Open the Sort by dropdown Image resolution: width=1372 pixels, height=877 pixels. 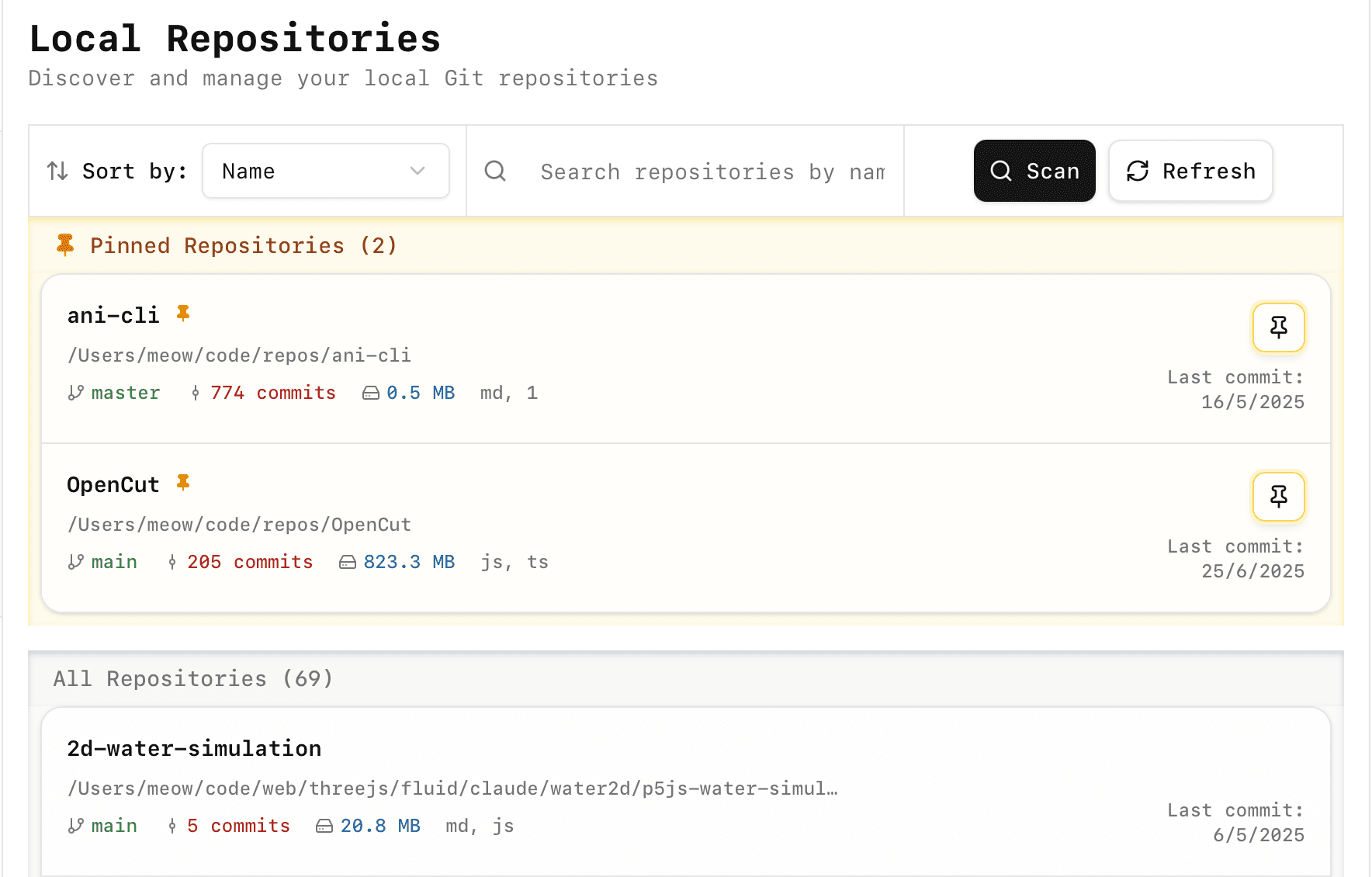tap(325, 171)
